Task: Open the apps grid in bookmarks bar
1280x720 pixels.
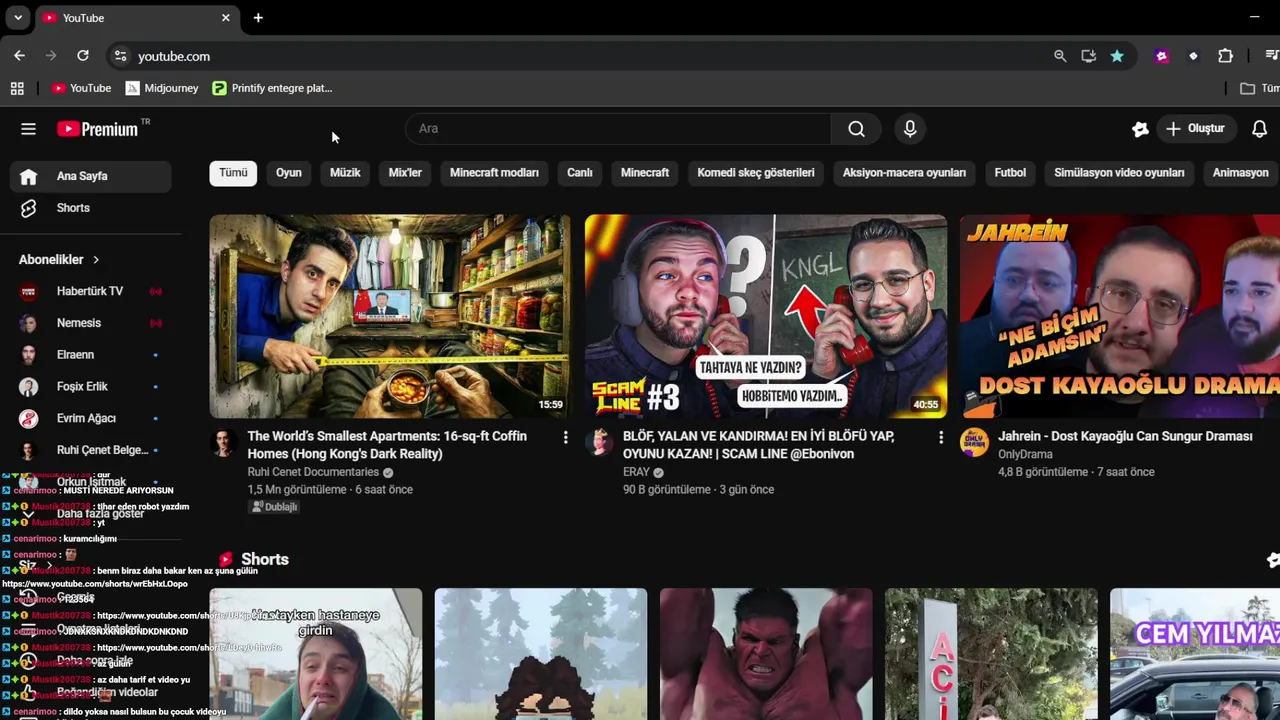Action: (x=17, y=88)
